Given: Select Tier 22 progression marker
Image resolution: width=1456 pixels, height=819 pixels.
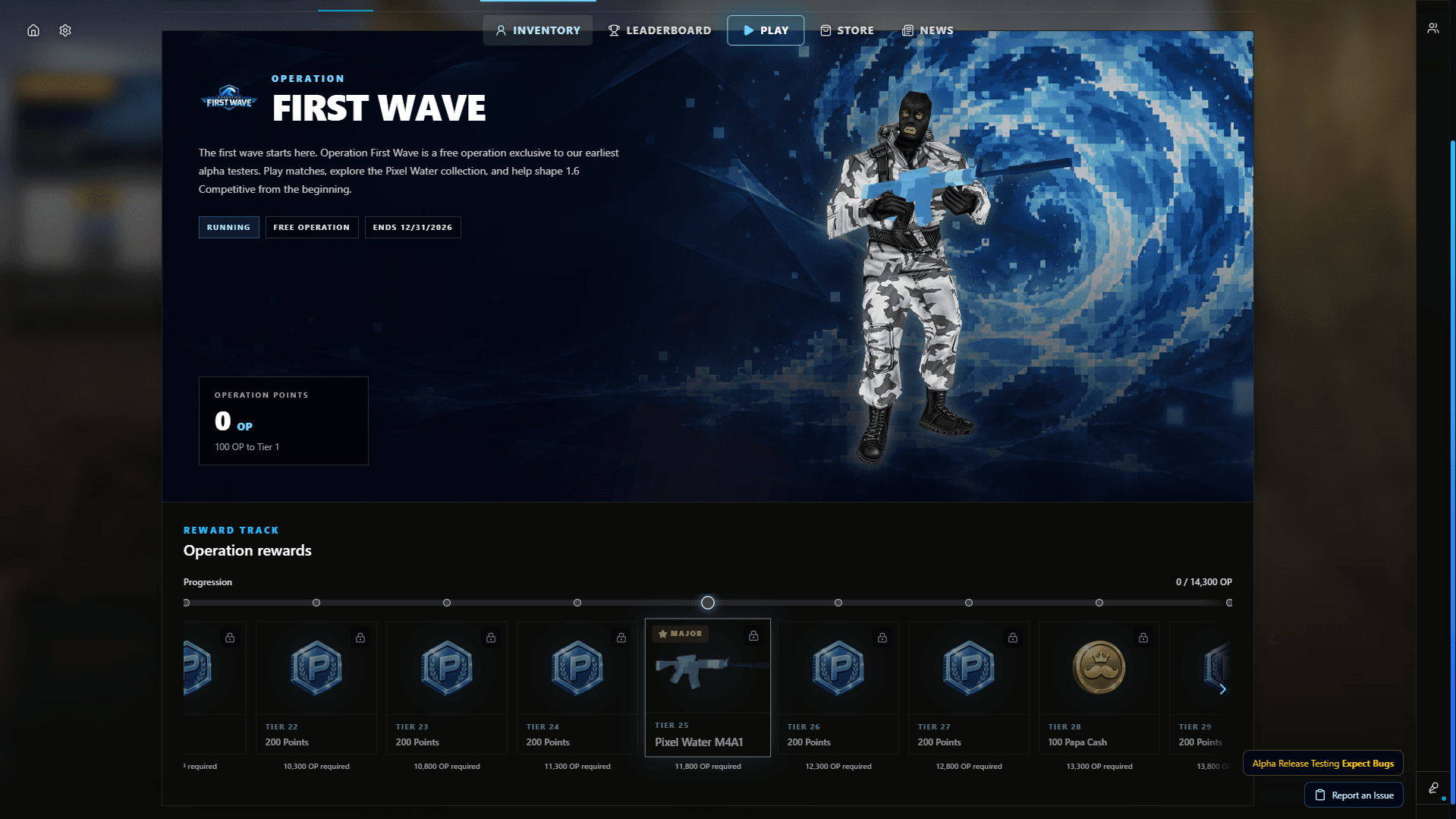Looking at the screenshot, I should coord(316,603).
